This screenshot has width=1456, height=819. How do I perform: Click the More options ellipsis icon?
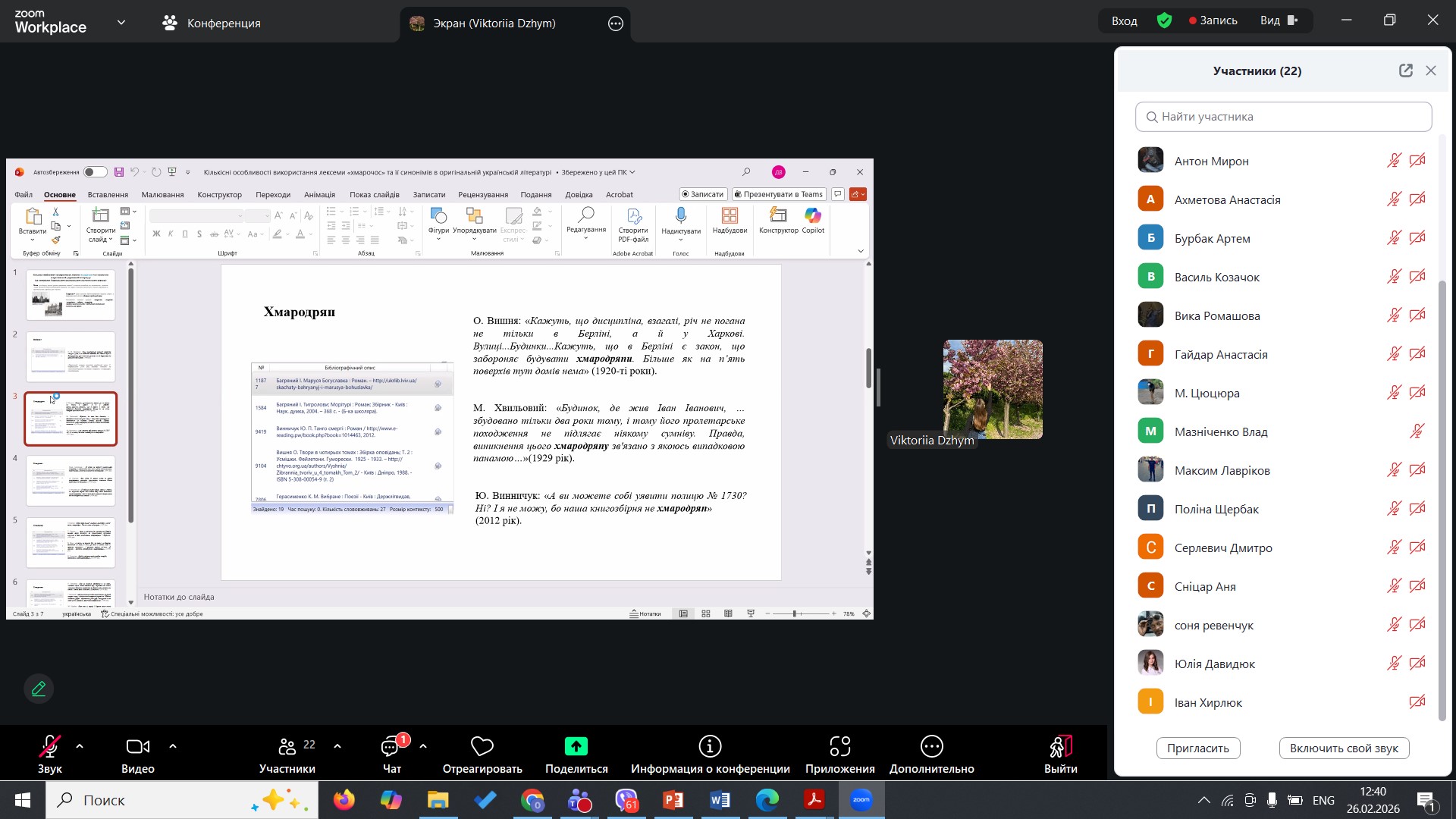tap(931, 747)
